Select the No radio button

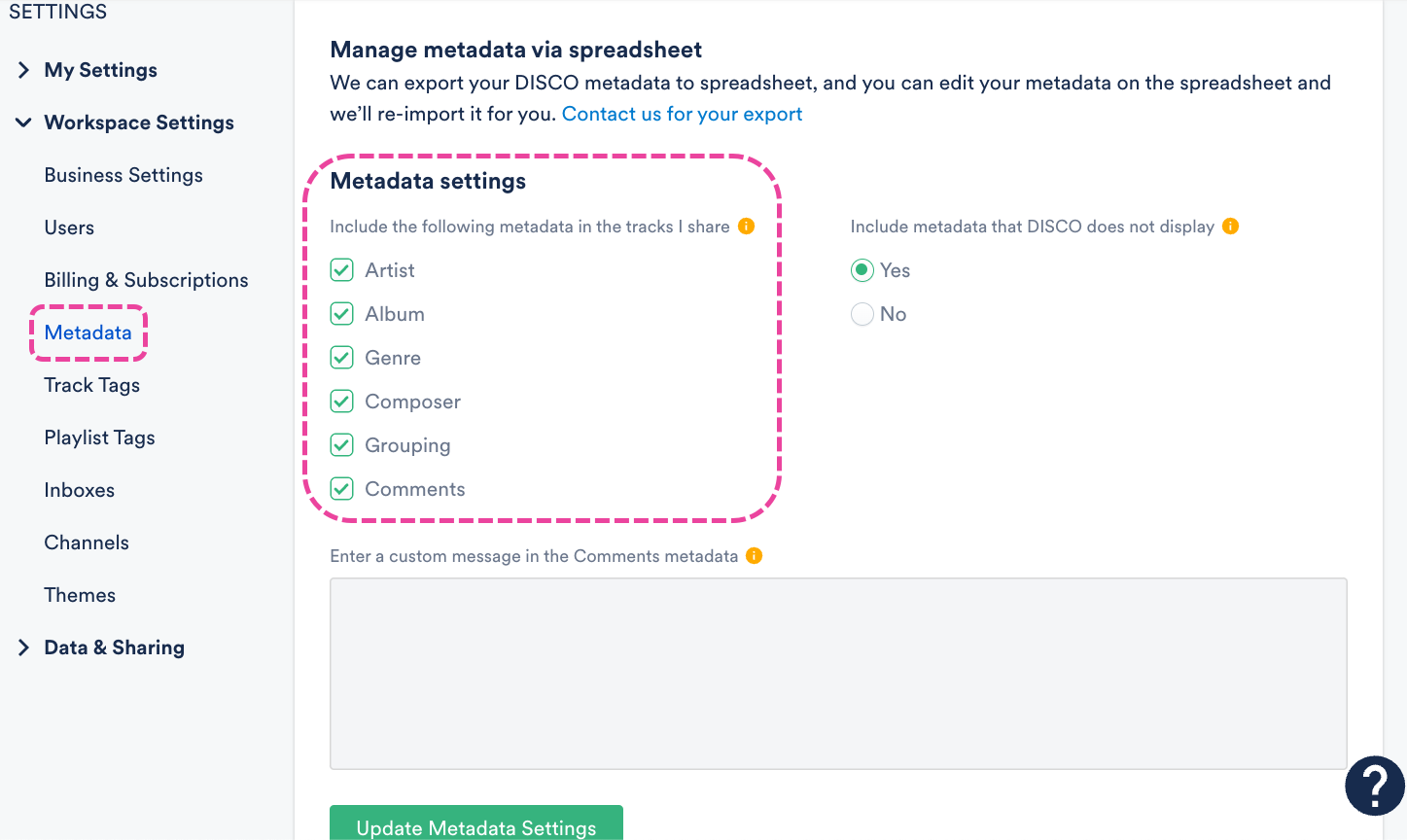coord(862,314)
